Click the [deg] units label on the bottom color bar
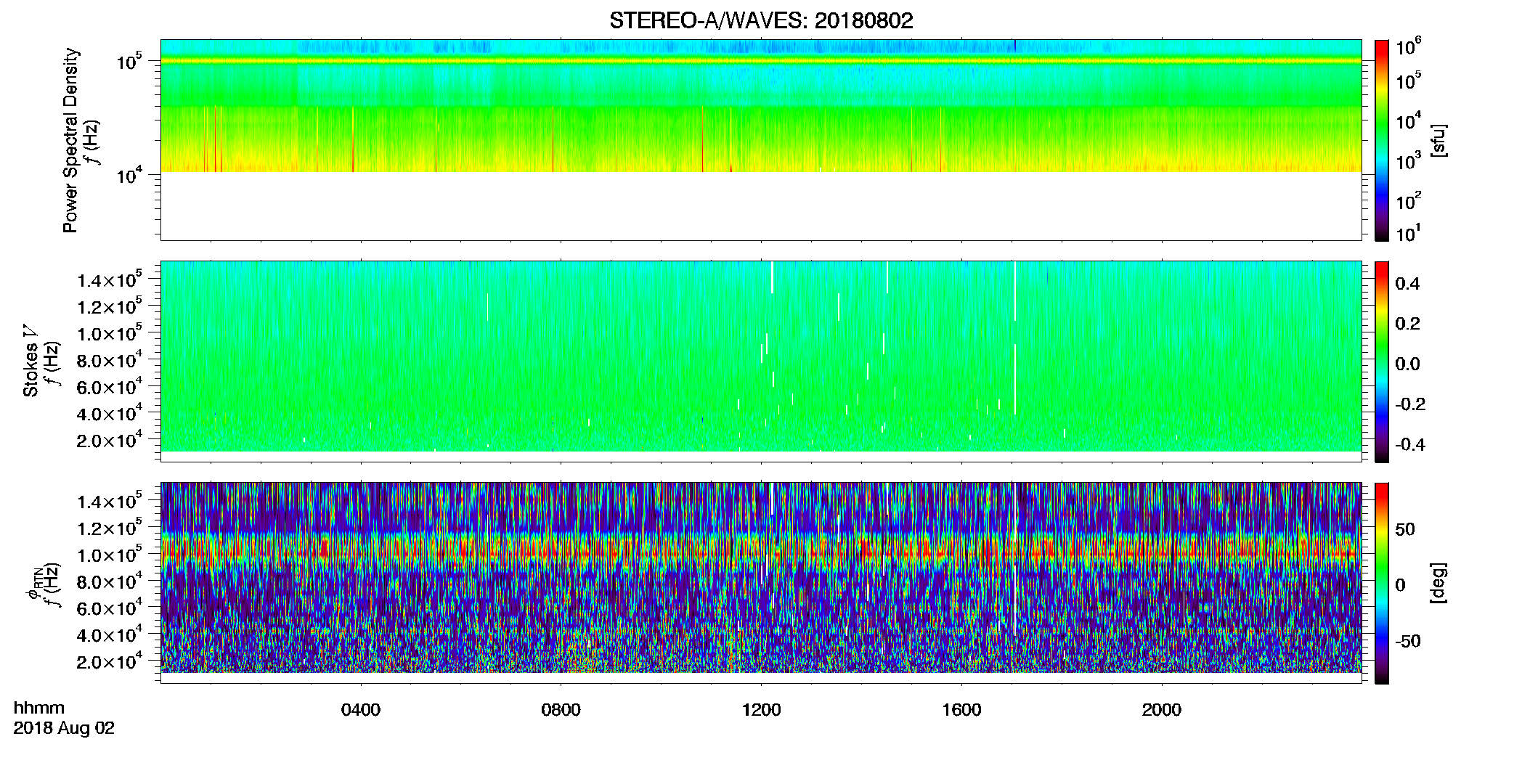Viewport: 1522px width, 784px height. [1438, 583]
